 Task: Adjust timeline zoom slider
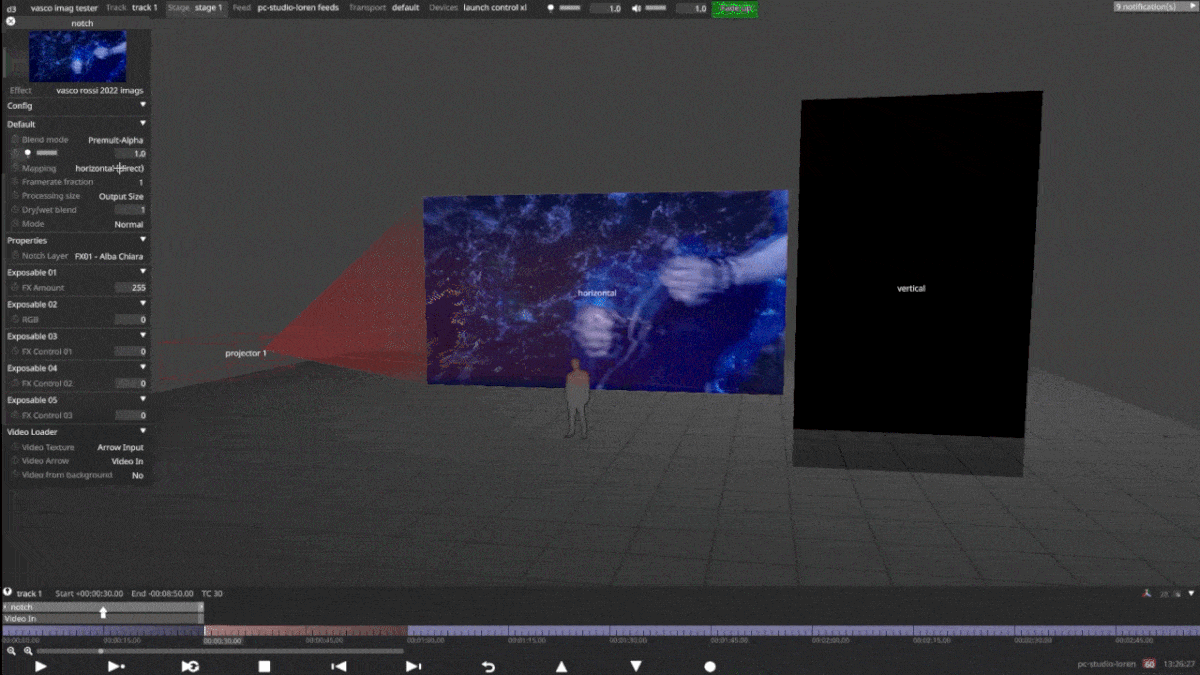[220, 651]
